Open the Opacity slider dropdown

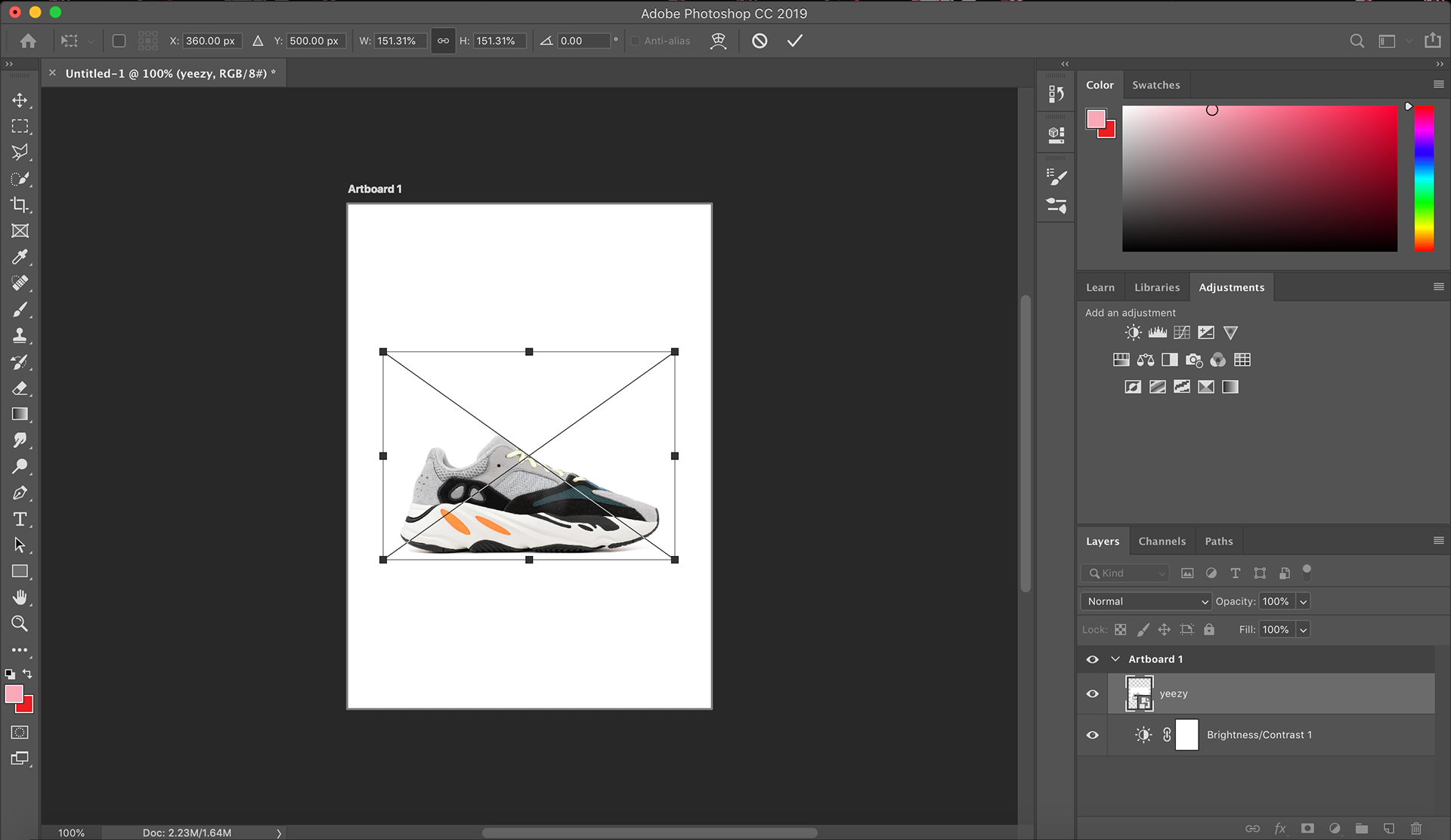tap(1303, 602)
